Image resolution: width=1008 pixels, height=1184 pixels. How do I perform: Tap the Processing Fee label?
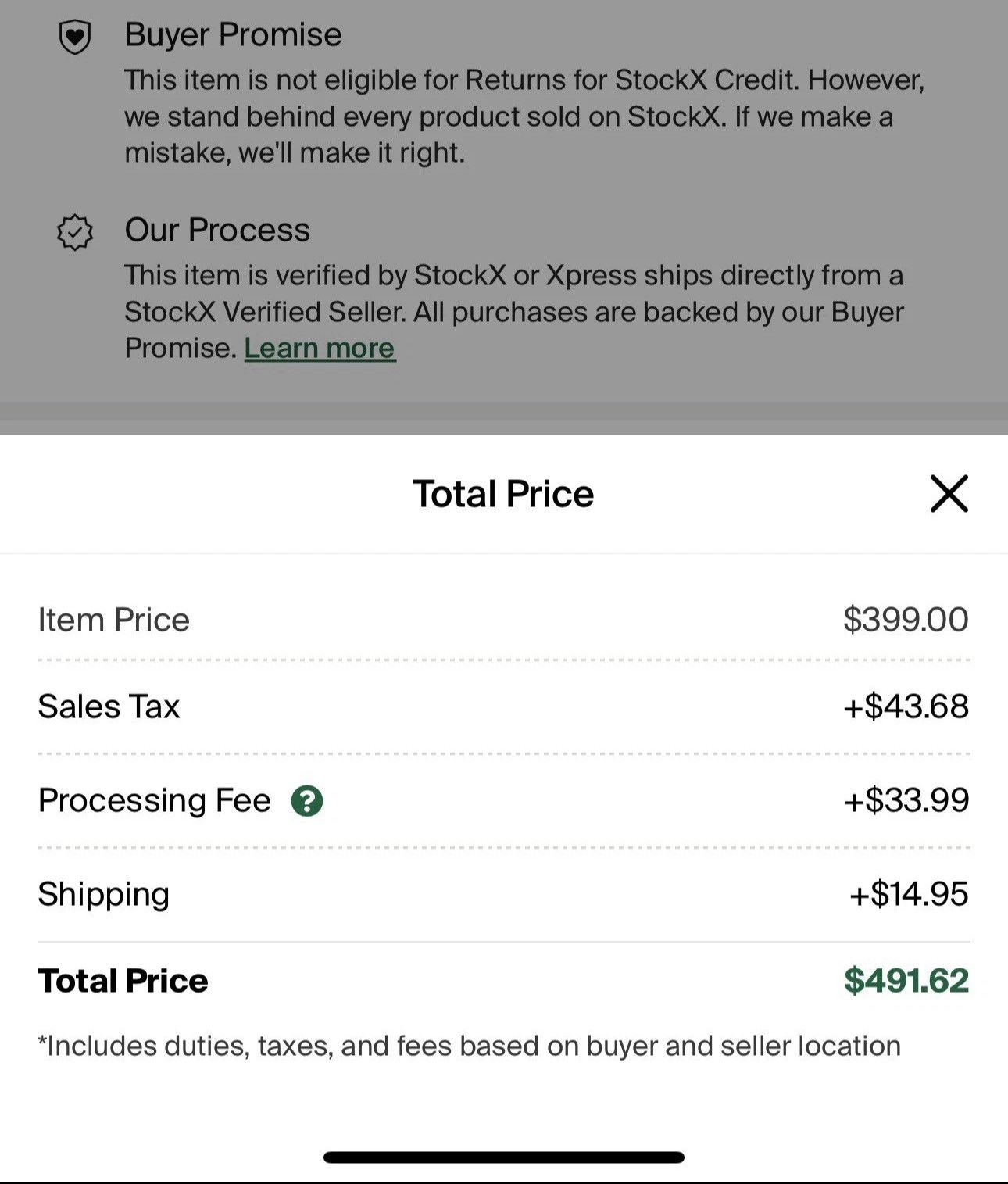pos(155,800)
